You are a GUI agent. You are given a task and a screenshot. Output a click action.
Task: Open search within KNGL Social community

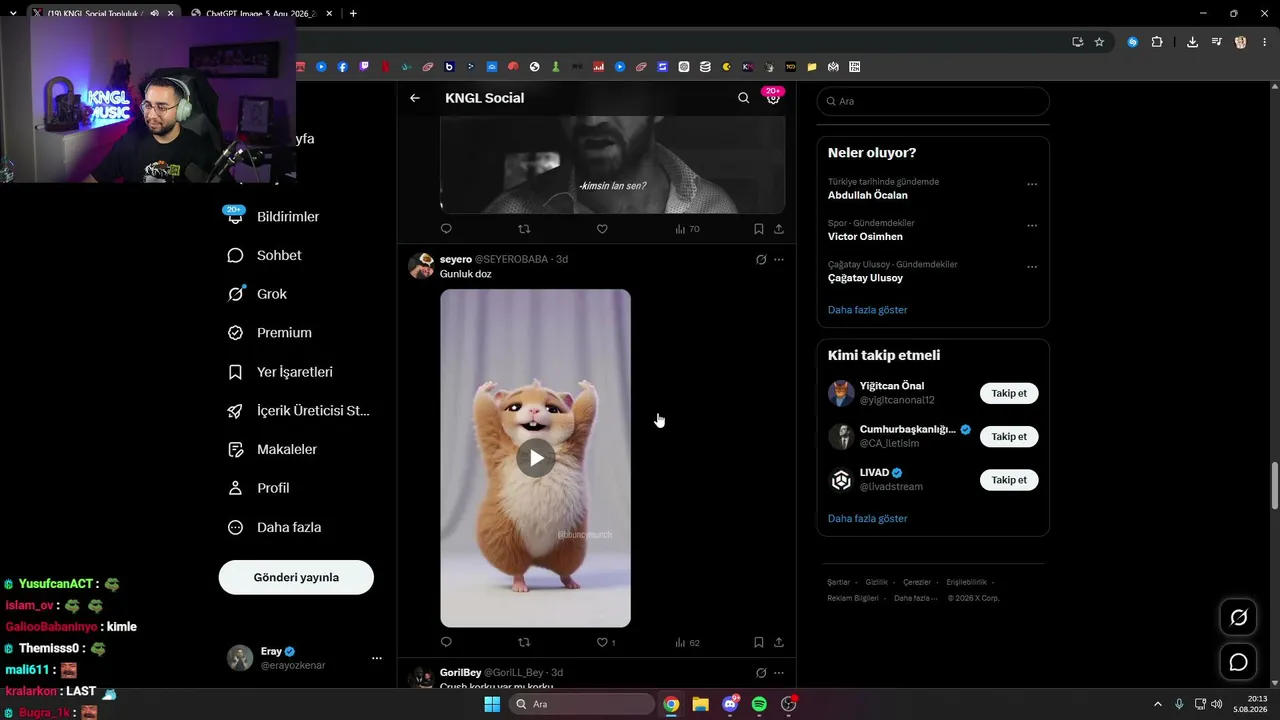point(743,98)
